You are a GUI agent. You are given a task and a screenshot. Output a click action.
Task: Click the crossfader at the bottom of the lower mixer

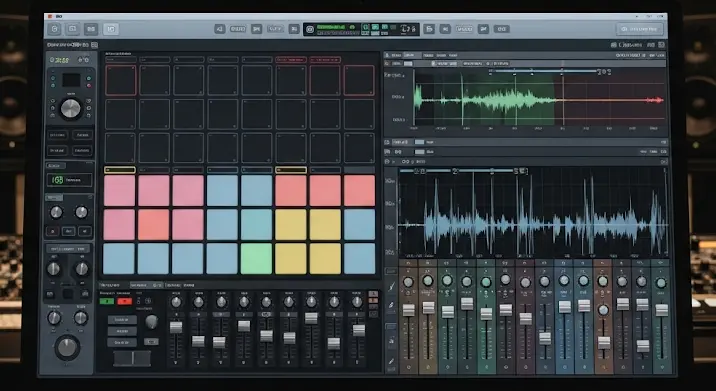132,358
